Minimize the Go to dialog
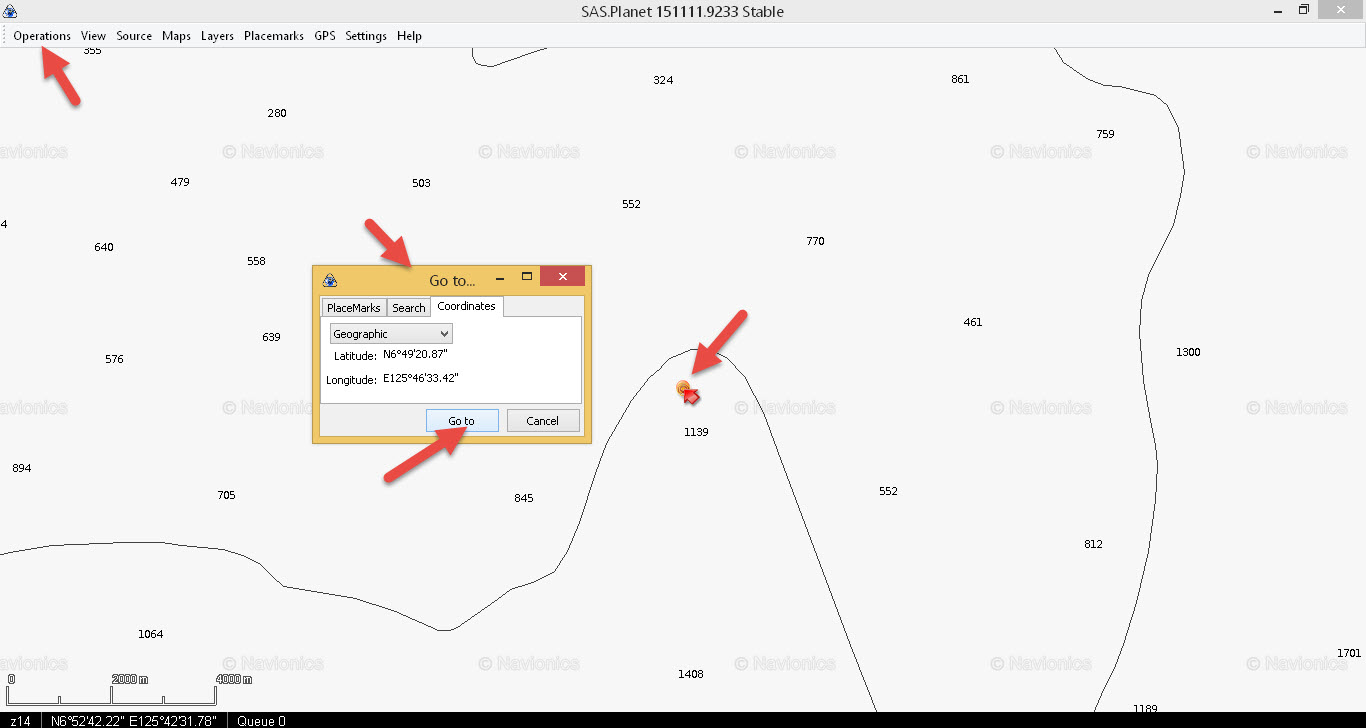This screenshot has width=1366, height=728. tap(500, 277)
